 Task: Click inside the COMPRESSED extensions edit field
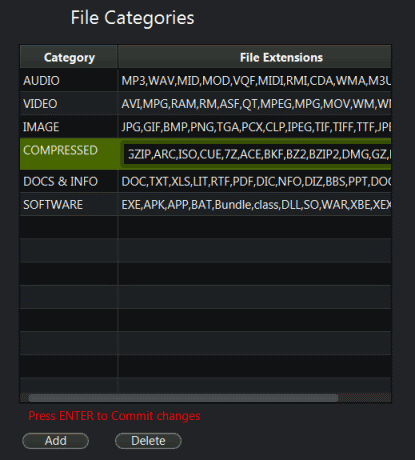click(257, 154)
